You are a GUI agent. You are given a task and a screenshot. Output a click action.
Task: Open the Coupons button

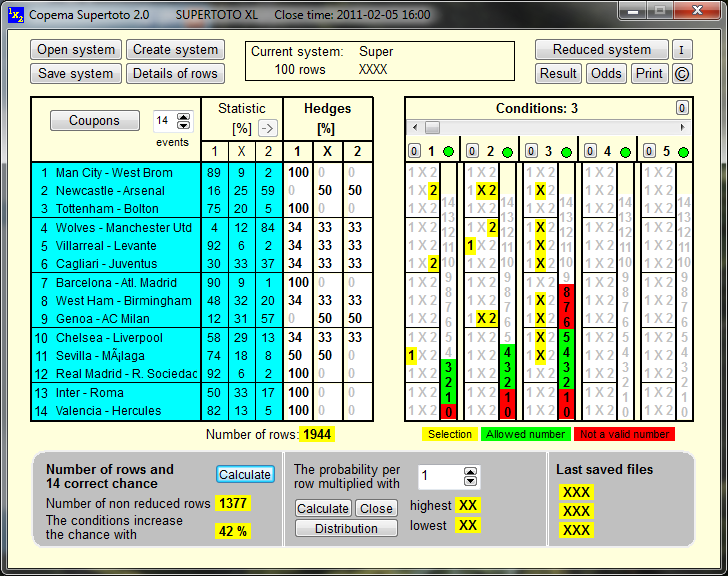(x=95, y=121)
